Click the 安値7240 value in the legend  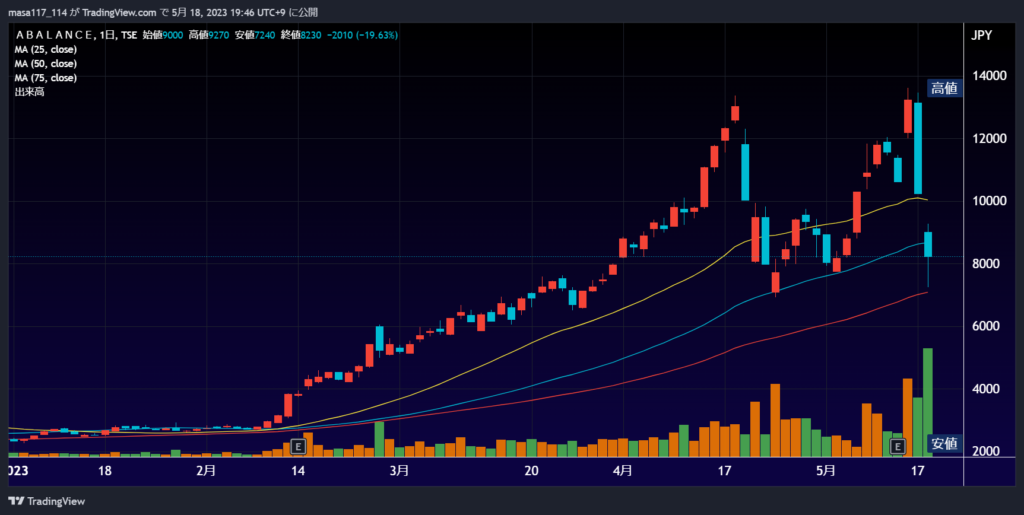(255, 35)
